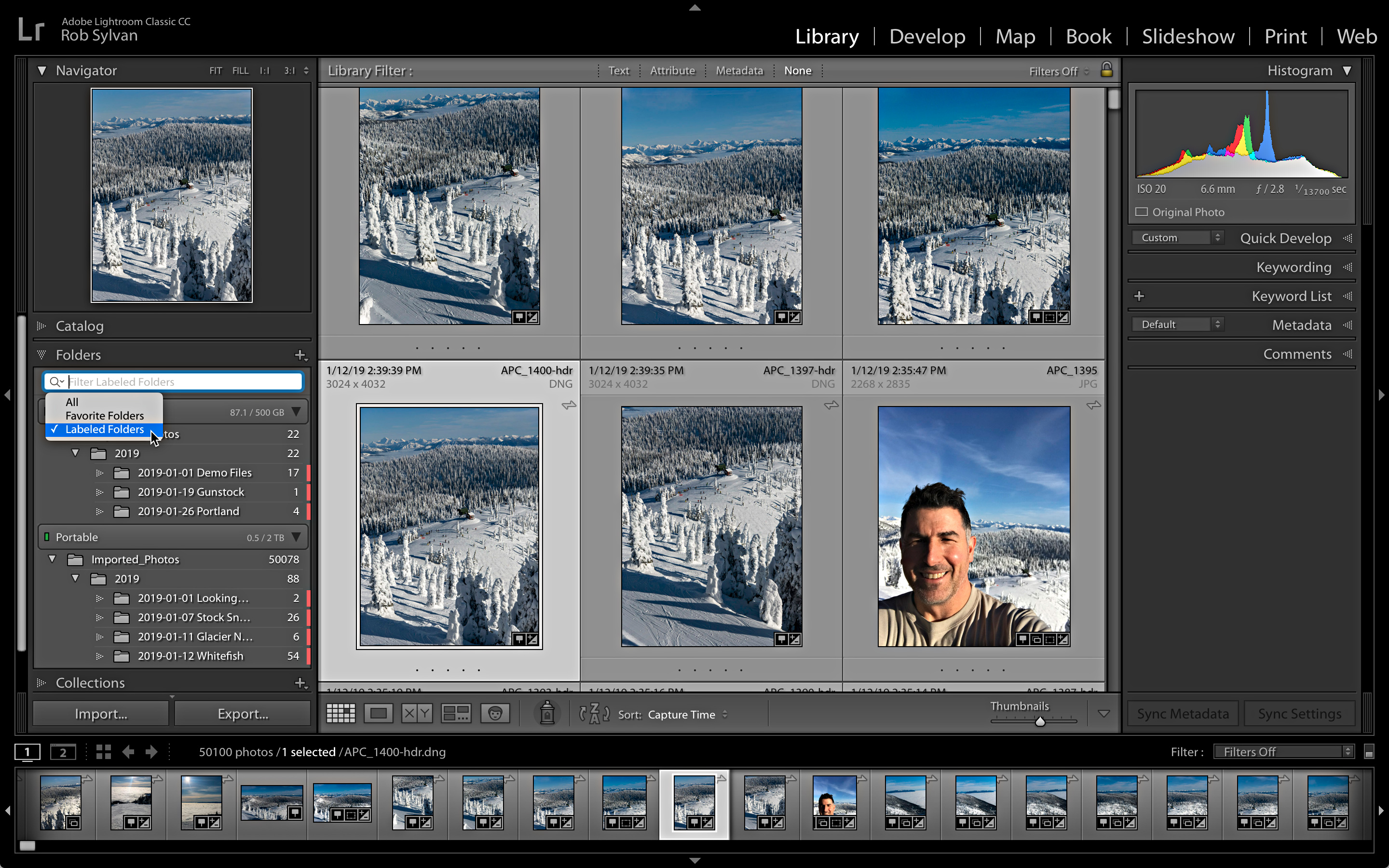The image size is (1389, 868).
Task: Open the Custom preset dropdown
Action: [1178, 237]
